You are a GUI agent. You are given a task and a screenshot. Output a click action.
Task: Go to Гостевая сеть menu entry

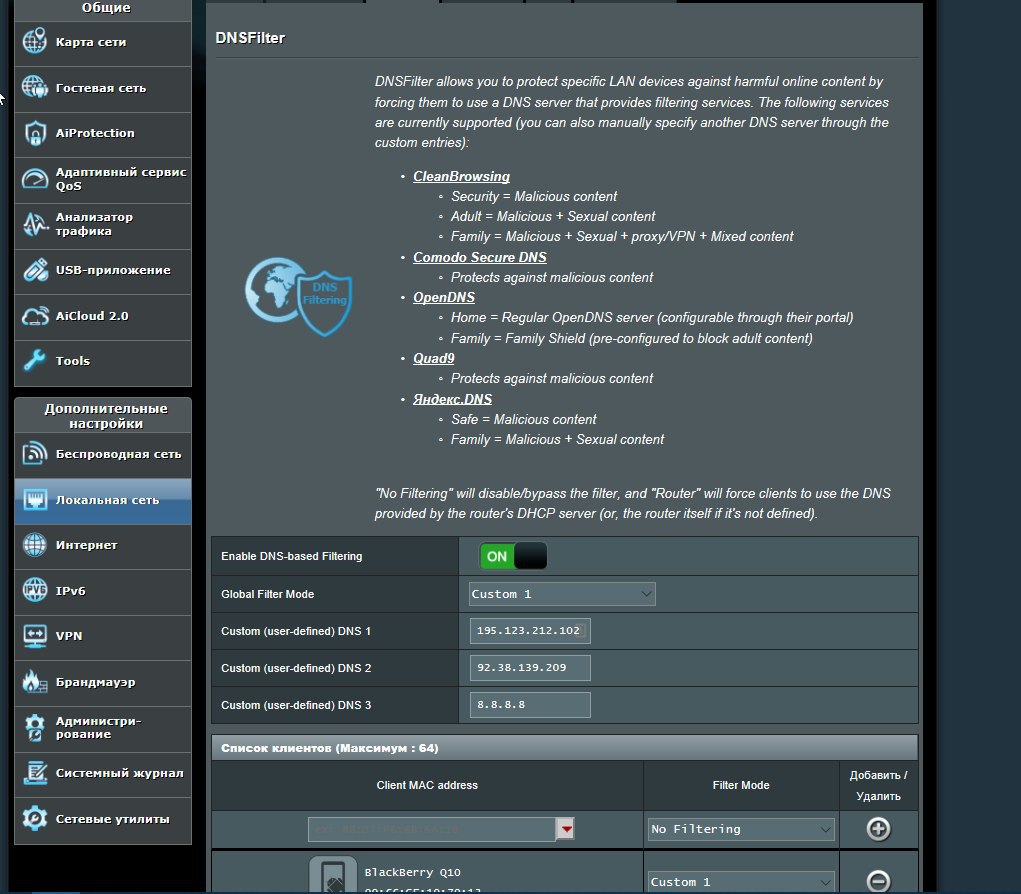click(101, 88)
